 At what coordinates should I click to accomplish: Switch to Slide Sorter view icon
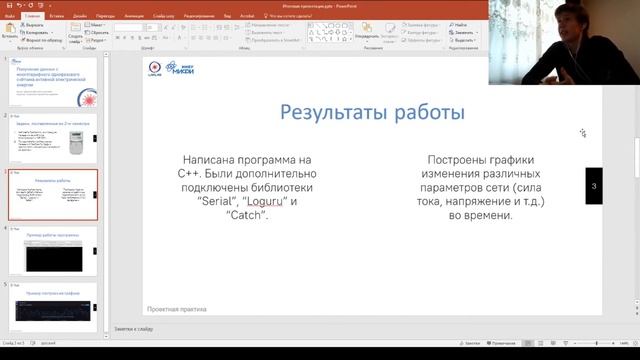click(540, 343)
